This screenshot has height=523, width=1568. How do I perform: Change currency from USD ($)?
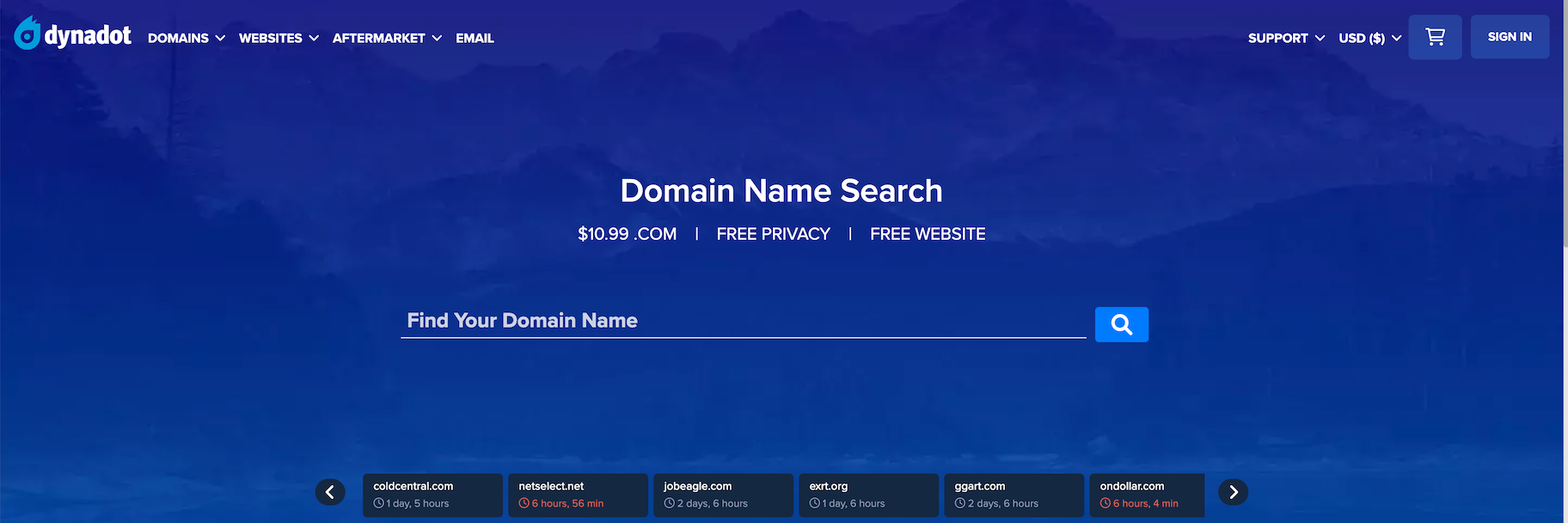coord(1369,38)
